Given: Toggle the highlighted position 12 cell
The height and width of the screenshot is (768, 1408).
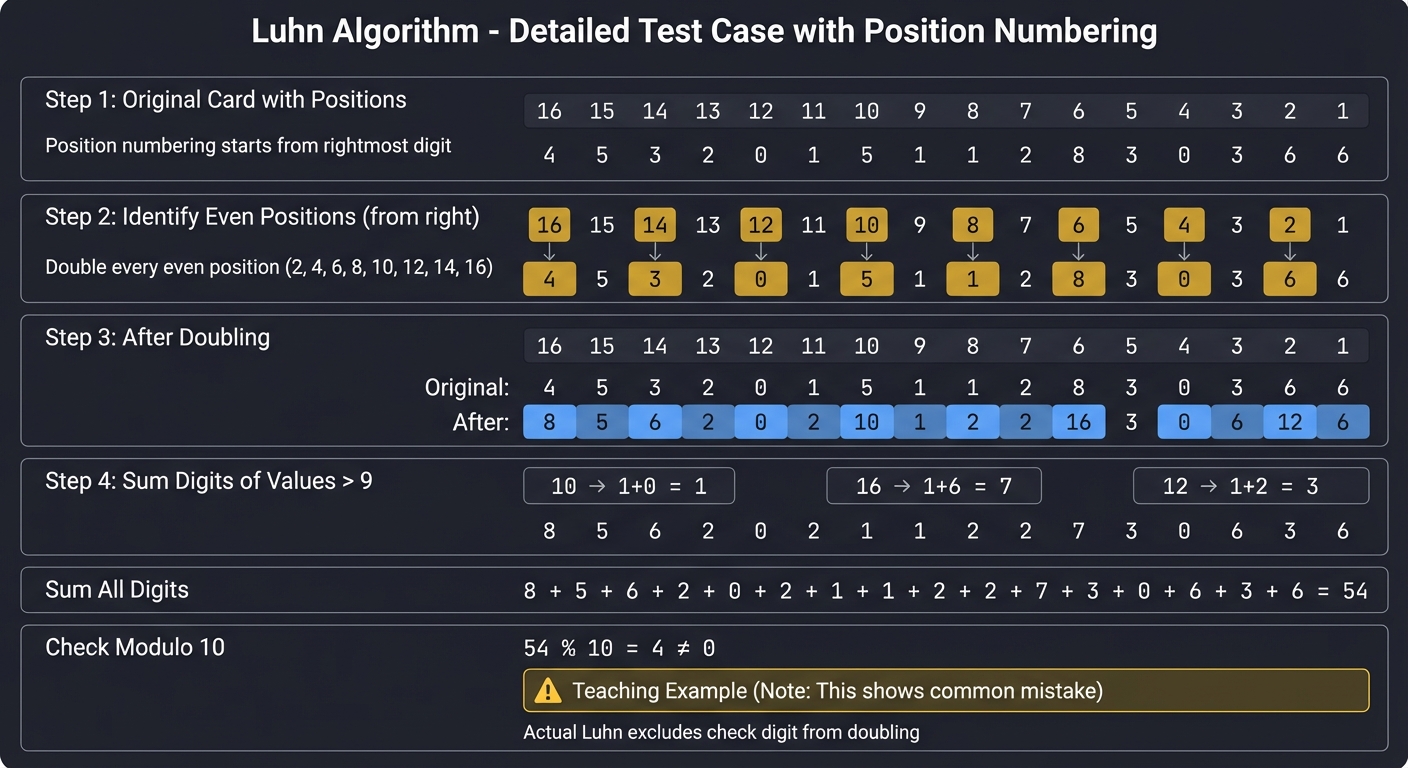Looking at the screenshot, I should (x=761, y=224).
